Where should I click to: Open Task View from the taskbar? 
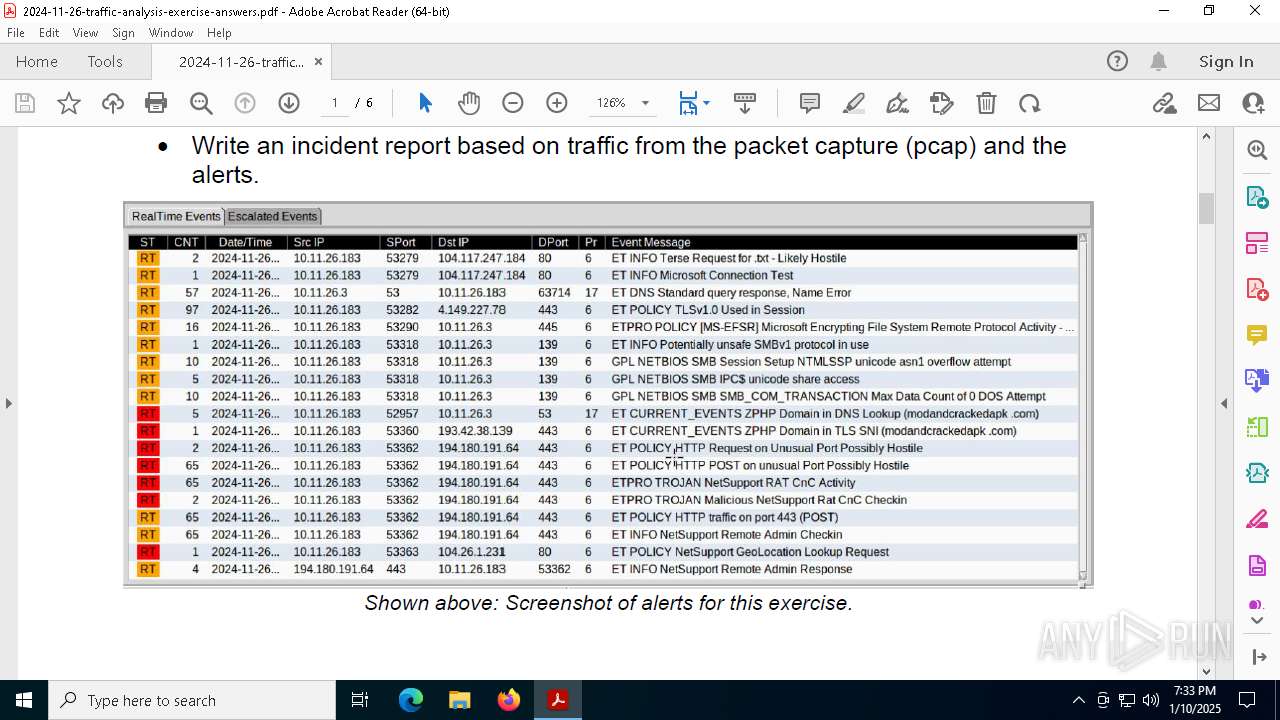coord(360,700)
